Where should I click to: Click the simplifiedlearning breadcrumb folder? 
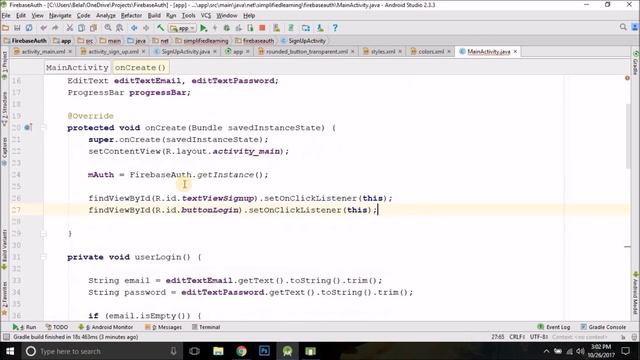click(202, 41)
